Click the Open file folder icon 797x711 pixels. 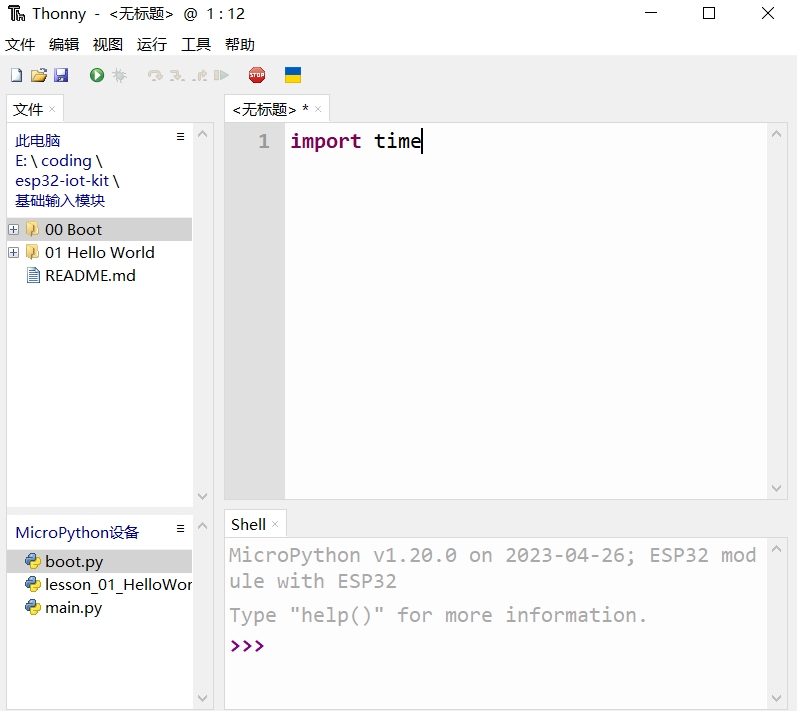(x=38, y=76)
